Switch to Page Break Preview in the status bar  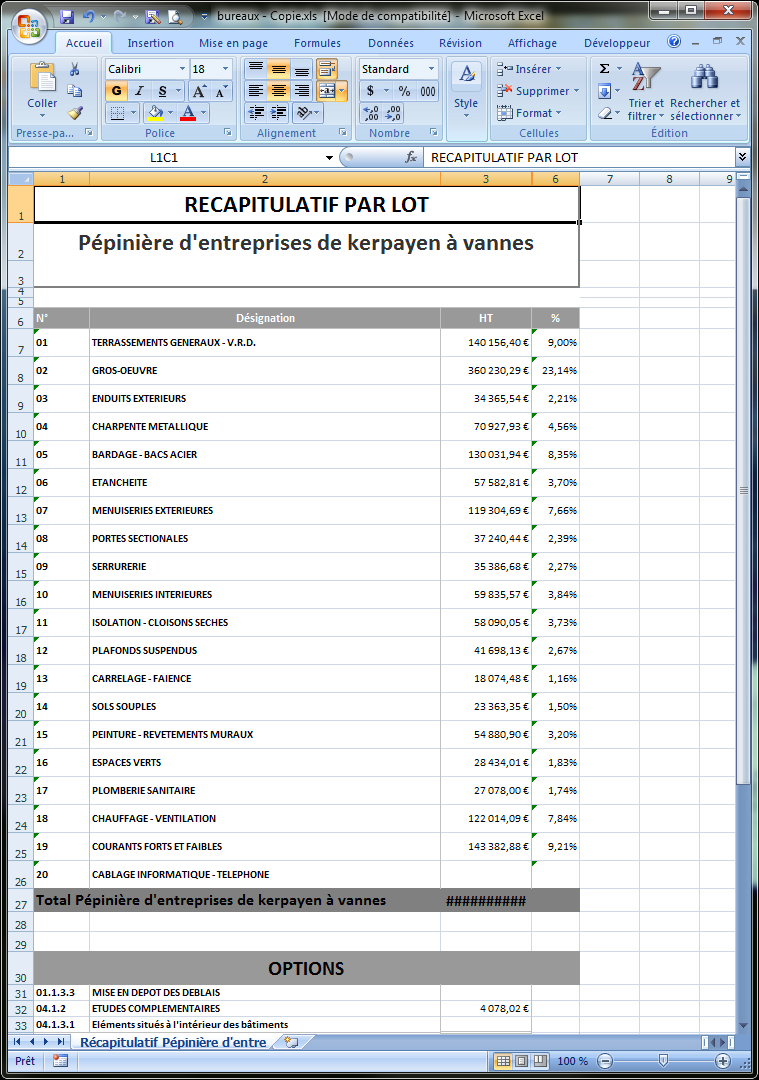541,1061
